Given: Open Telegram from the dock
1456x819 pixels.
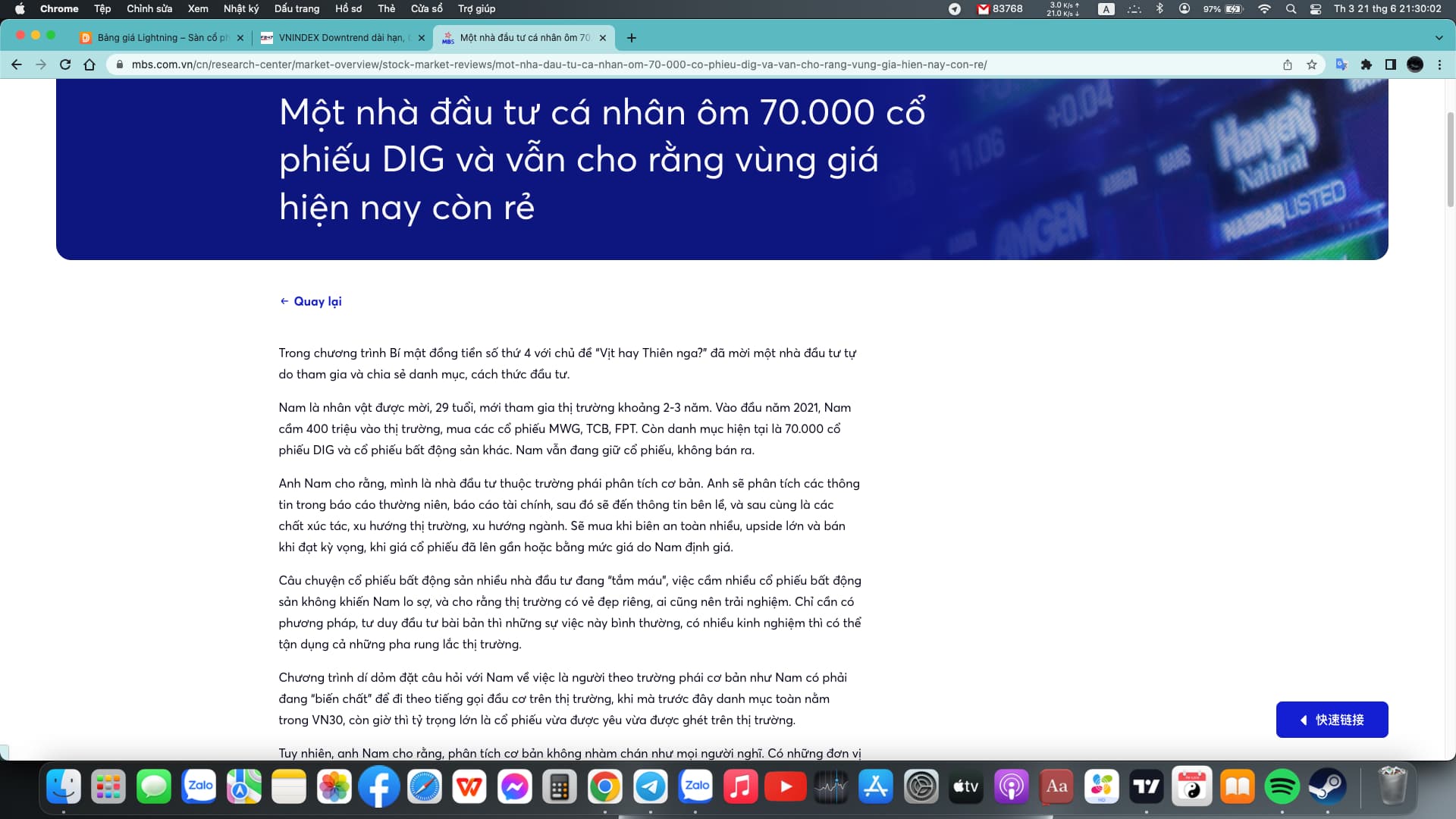Looking at the screenshot, I should (x=650, y=787).
